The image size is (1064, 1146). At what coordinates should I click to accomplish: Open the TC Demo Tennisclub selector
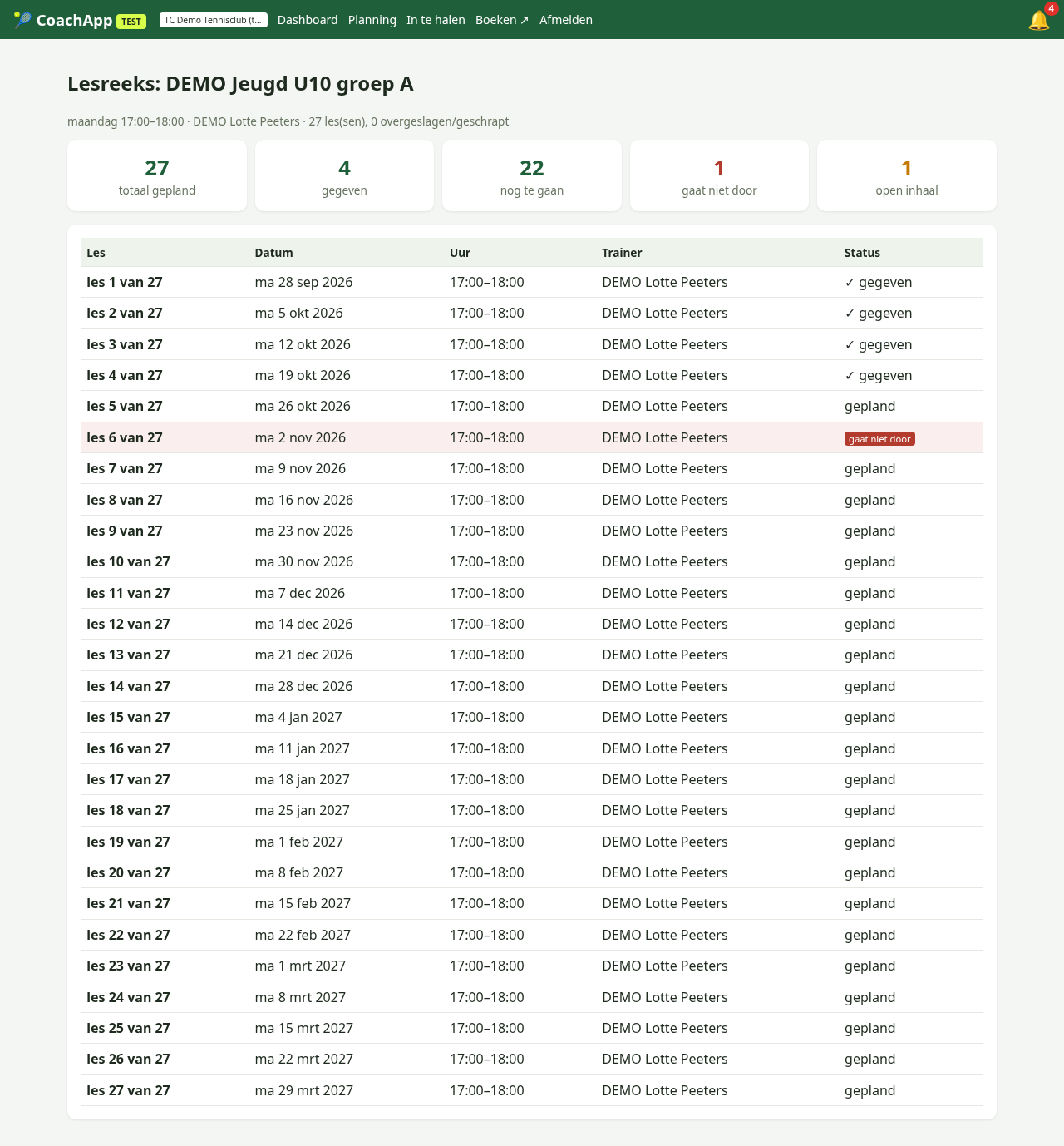point(213,20)
